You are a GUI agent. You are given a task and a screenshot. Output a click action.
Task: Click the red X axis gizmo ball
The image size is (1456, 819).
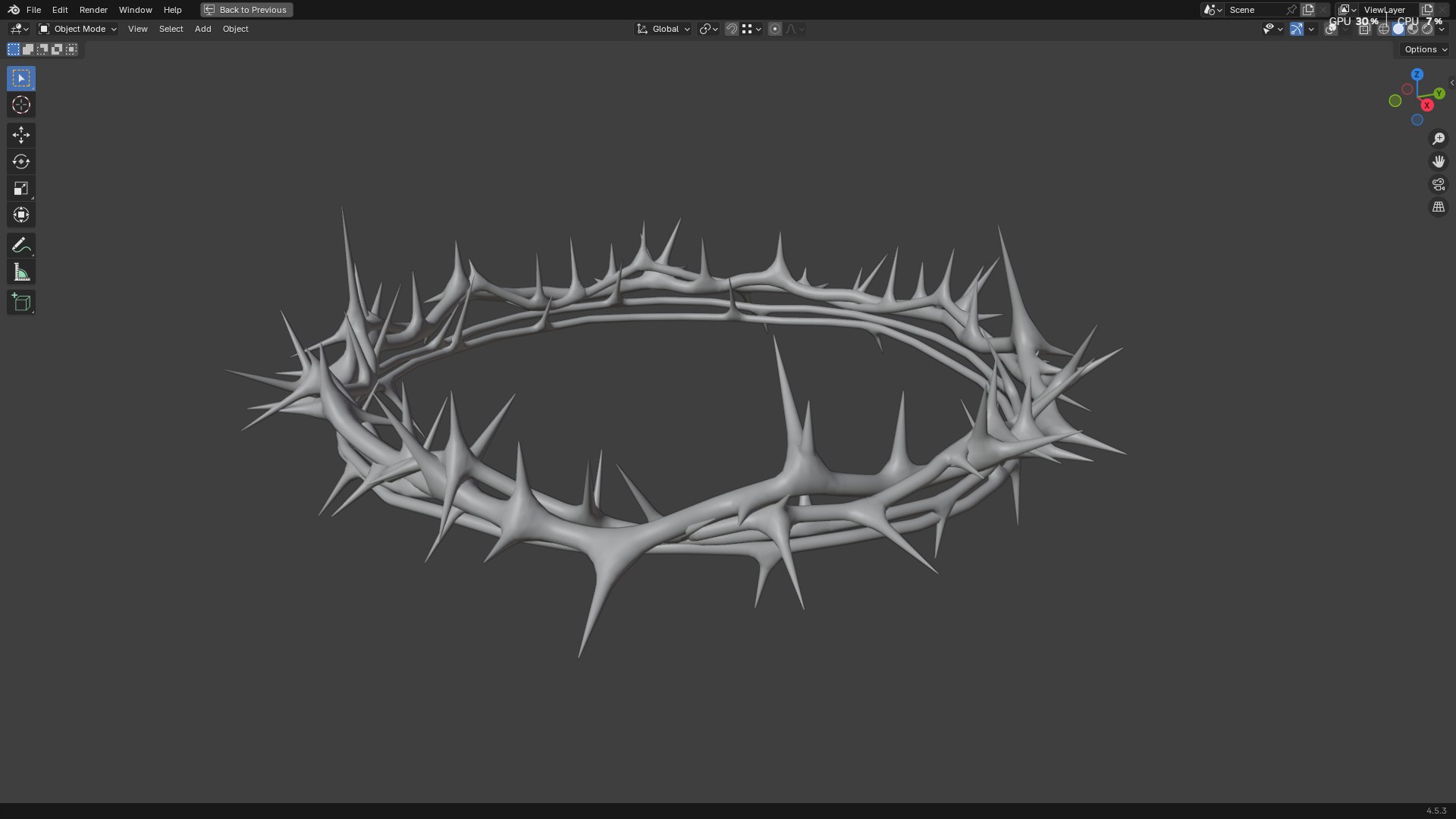pos(1426,105)
